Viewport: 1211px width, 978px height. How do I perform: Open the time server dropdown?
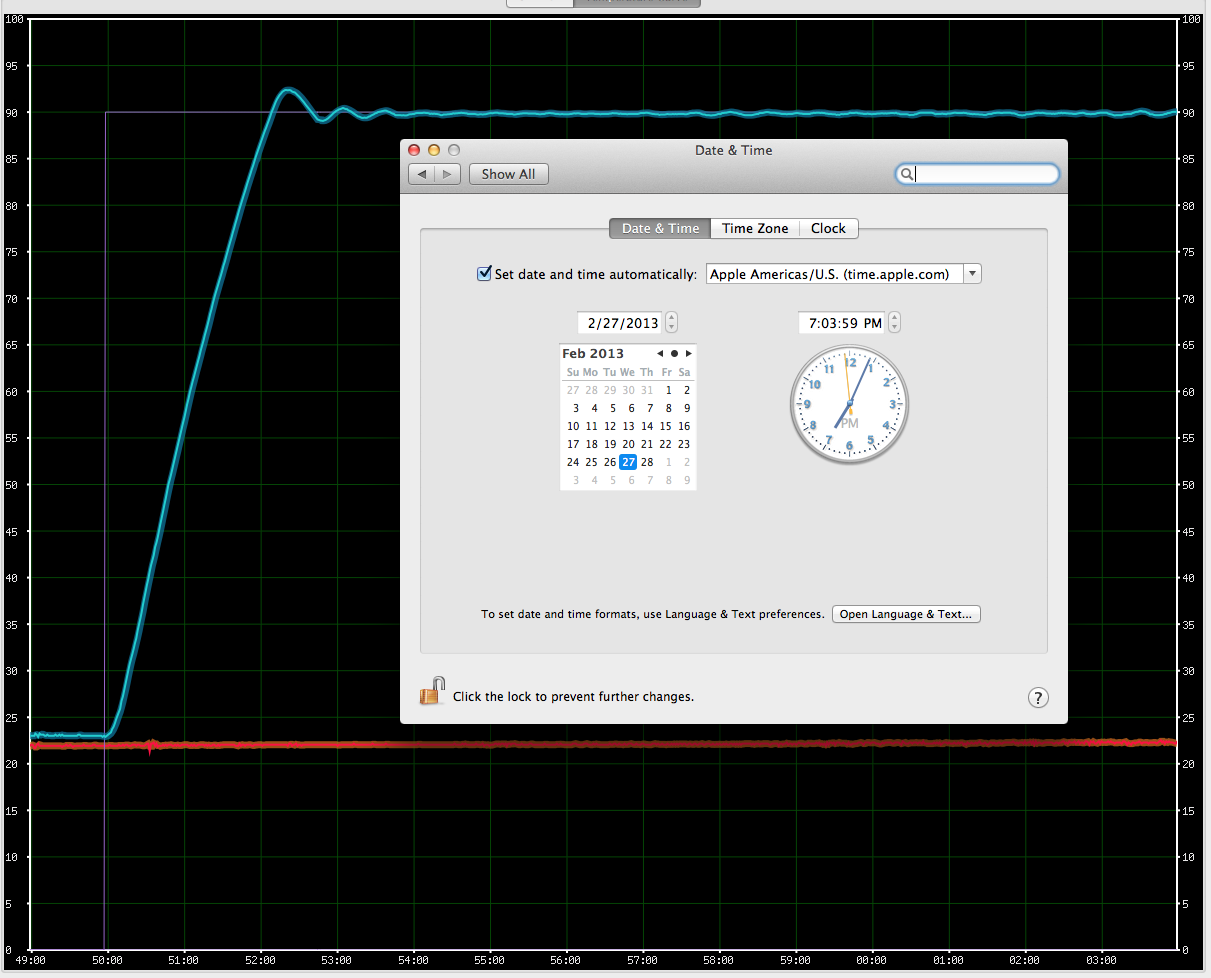(x=972, y=274)
